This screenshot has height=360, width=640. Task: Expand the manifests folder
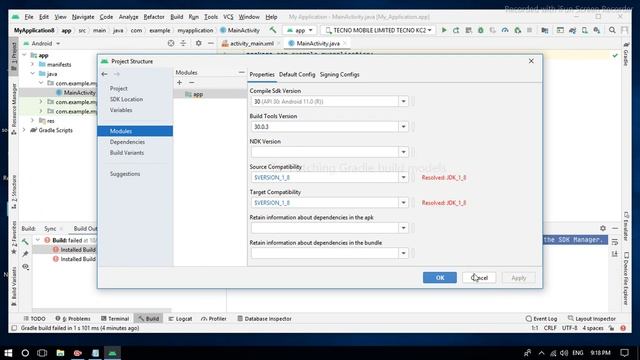[32, 64]
